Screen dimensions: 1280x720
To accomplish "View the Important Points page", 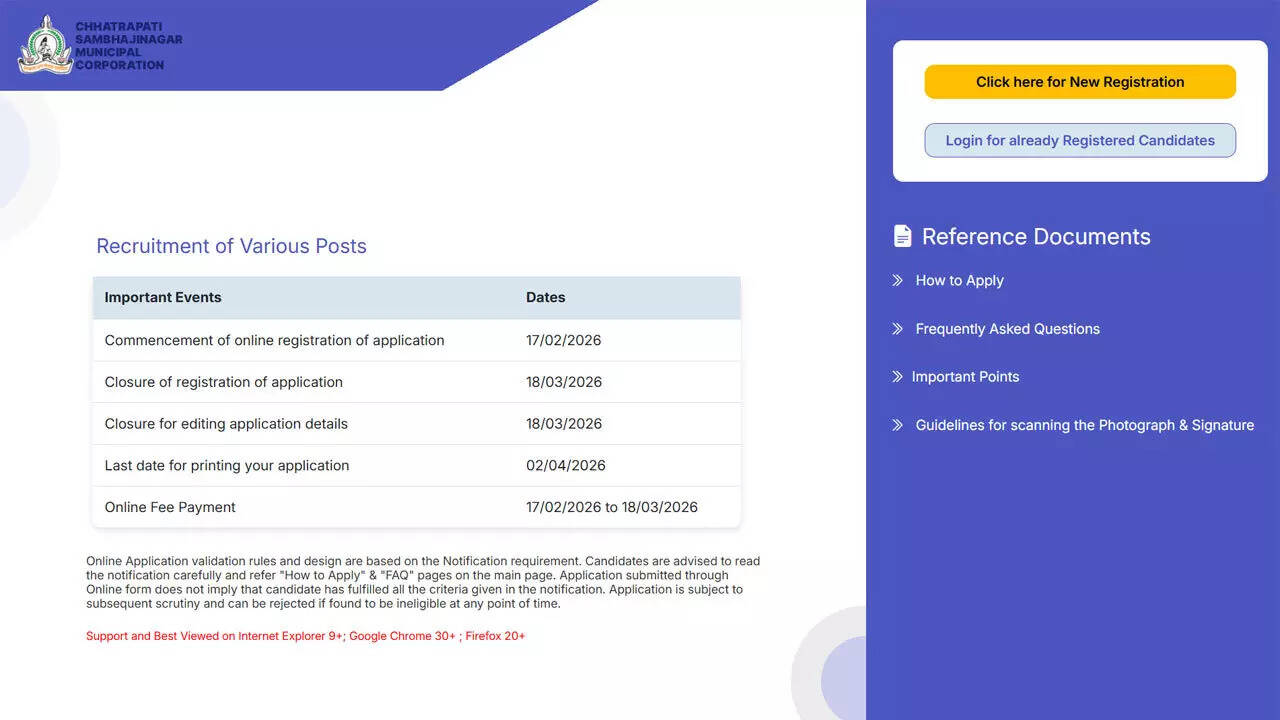I will pos(965,376).
